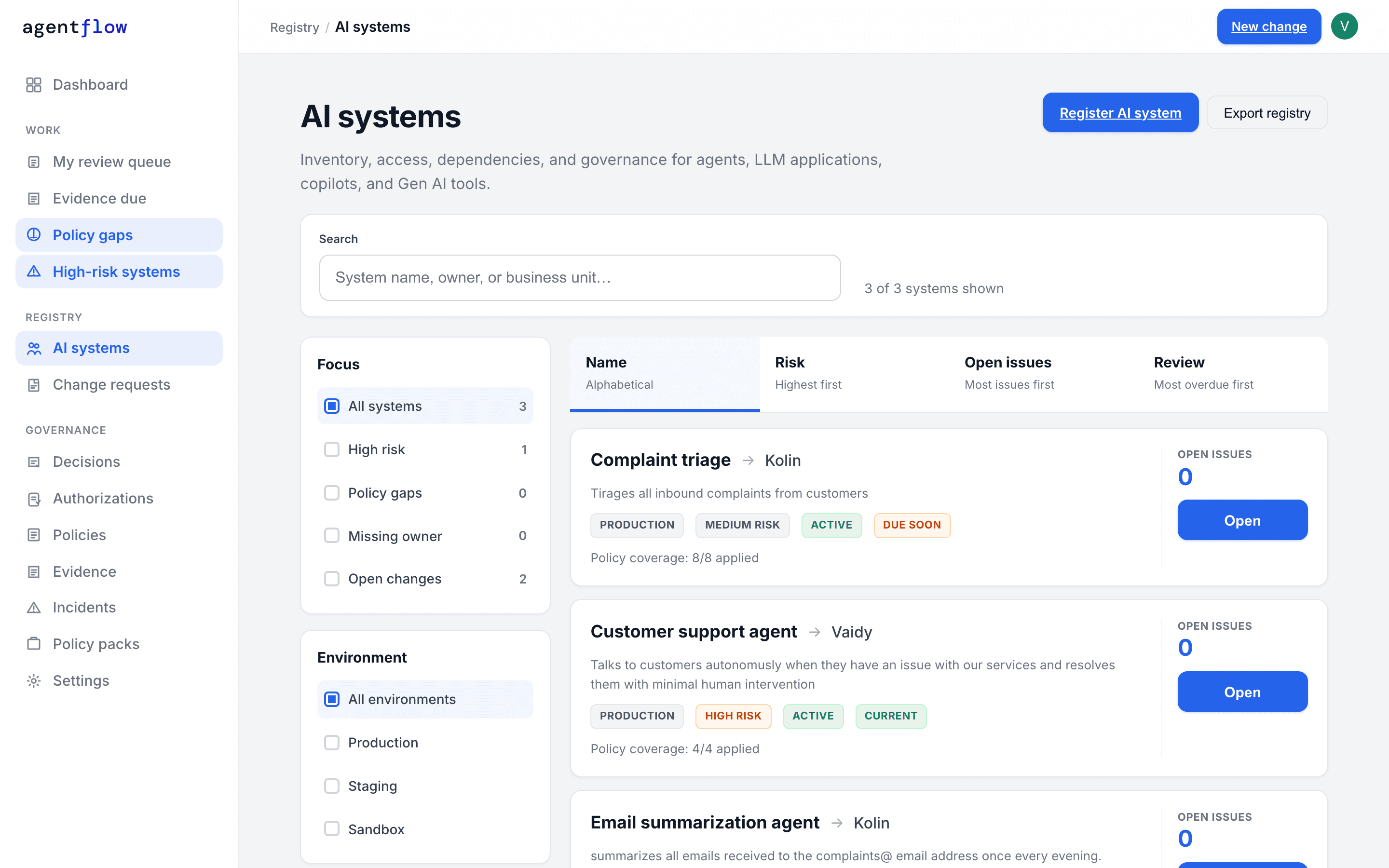Click the Dashboard grid icon

[34, 85]
